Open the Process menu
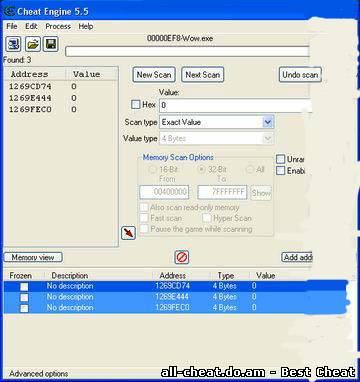The image size is (360, 382). pos(58,26)
